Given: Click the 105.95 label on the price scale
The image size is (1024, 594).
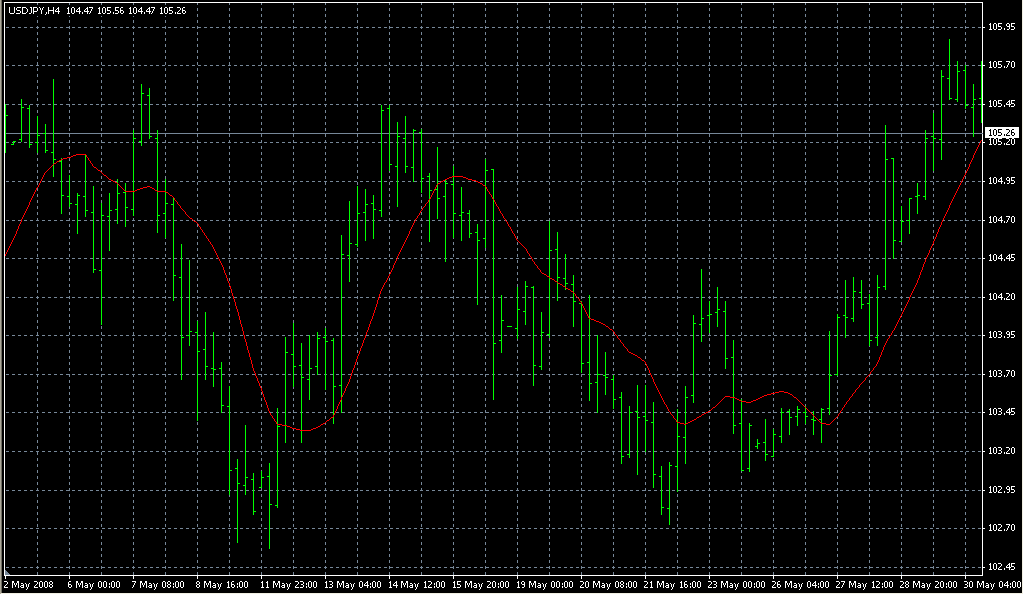Looking at the screenshot, I should (x=1001, y=27).
